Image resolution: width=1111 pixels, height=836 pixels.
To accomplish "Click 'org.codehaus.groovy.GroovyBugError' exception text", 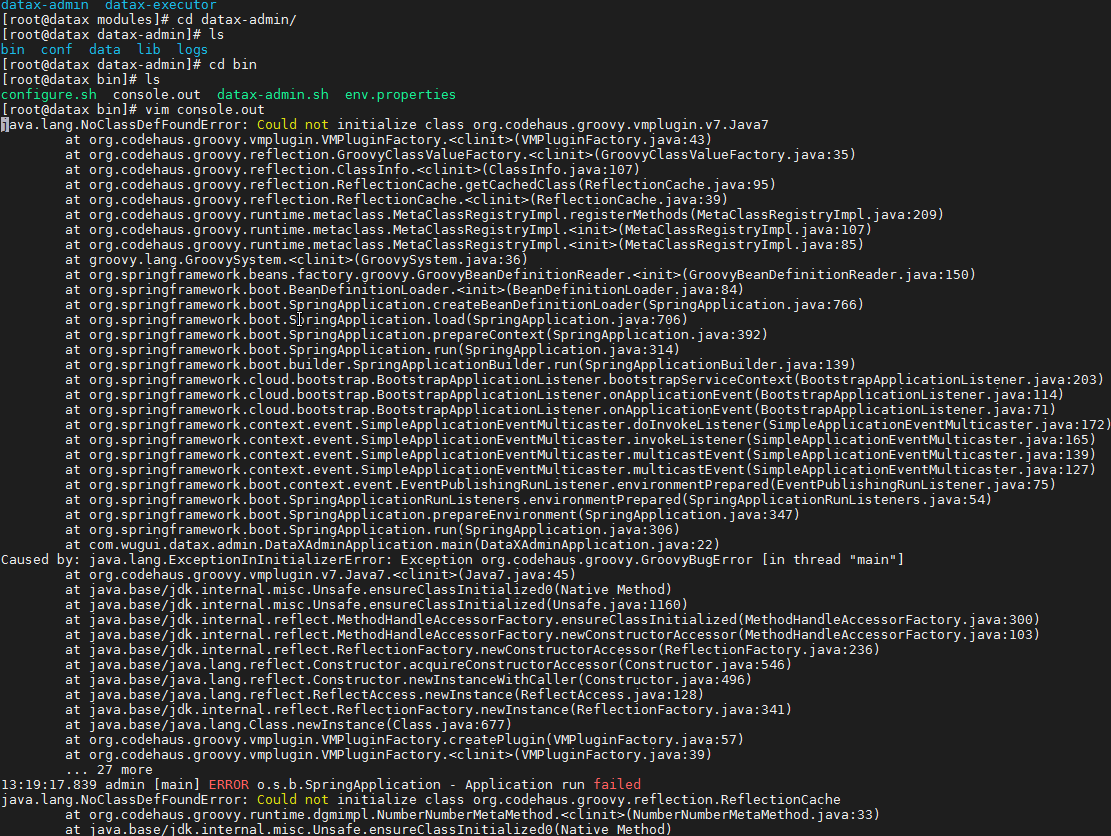I will [x=616, y=560].
